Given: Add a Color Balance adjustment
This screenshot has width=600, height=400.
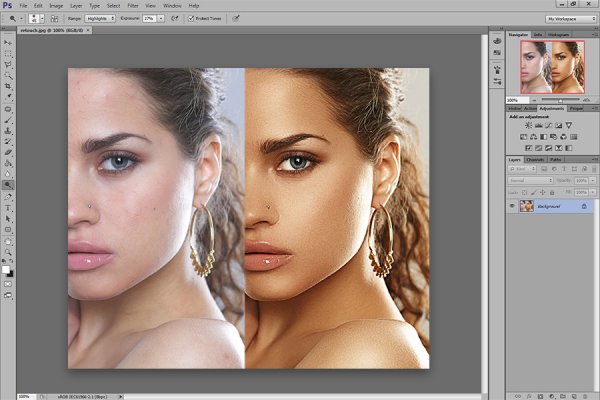Looking at the screenshot, I should [x=533, y=137].
